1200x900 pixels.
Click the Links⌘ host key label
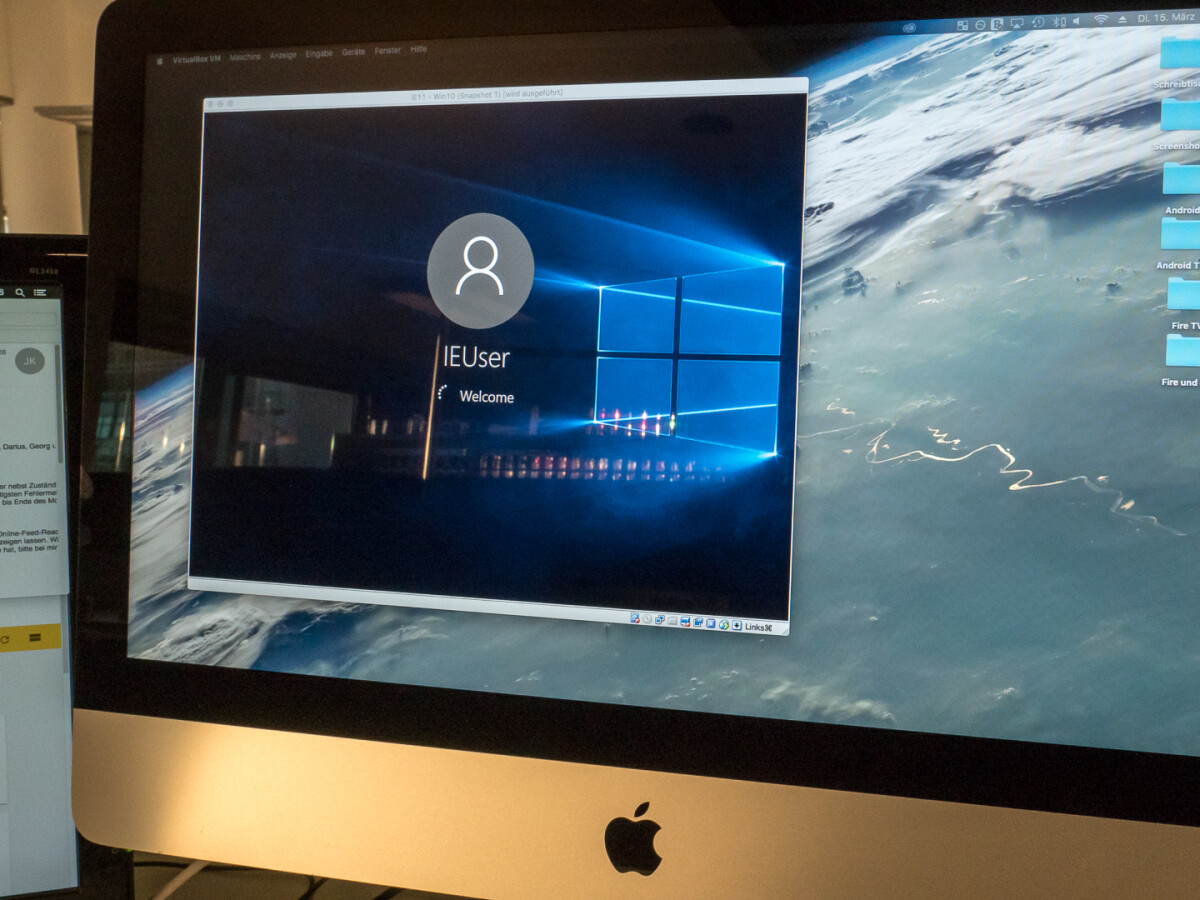[x=759, y=627]
